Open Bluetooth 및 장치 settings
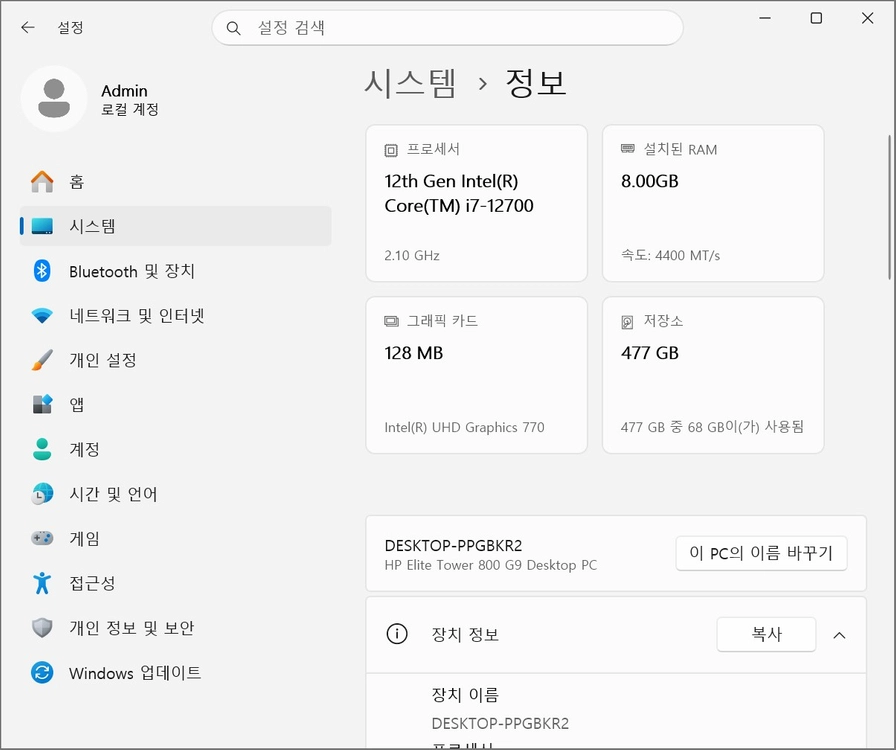 (175, 270)
